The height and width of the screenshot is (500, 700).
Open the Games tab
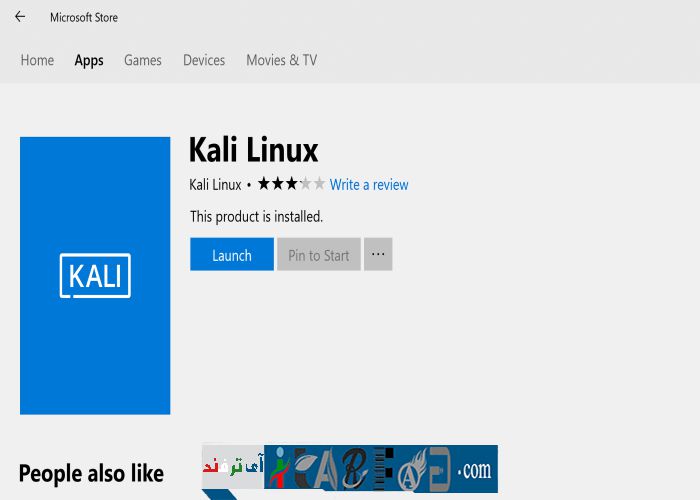pos(143,60)
